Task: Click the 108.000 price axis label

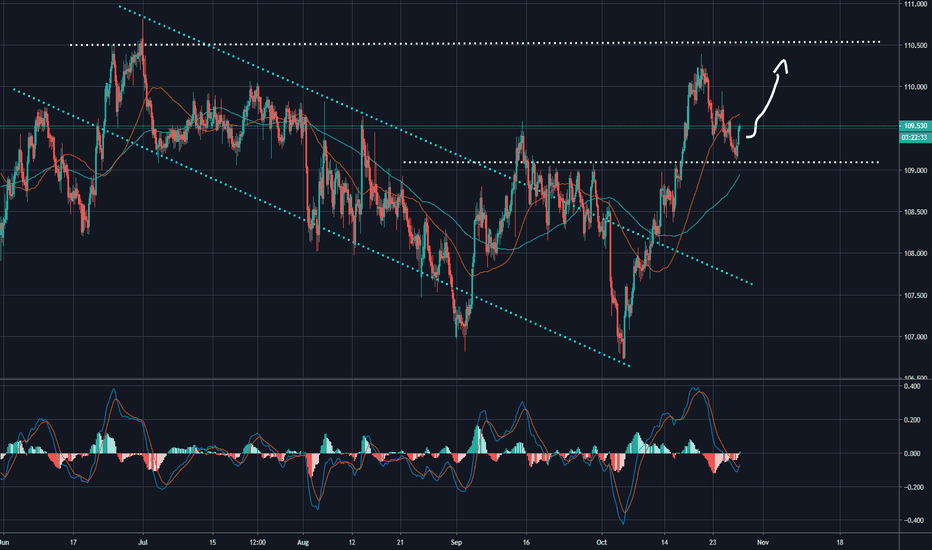Action: click(915, 254)
